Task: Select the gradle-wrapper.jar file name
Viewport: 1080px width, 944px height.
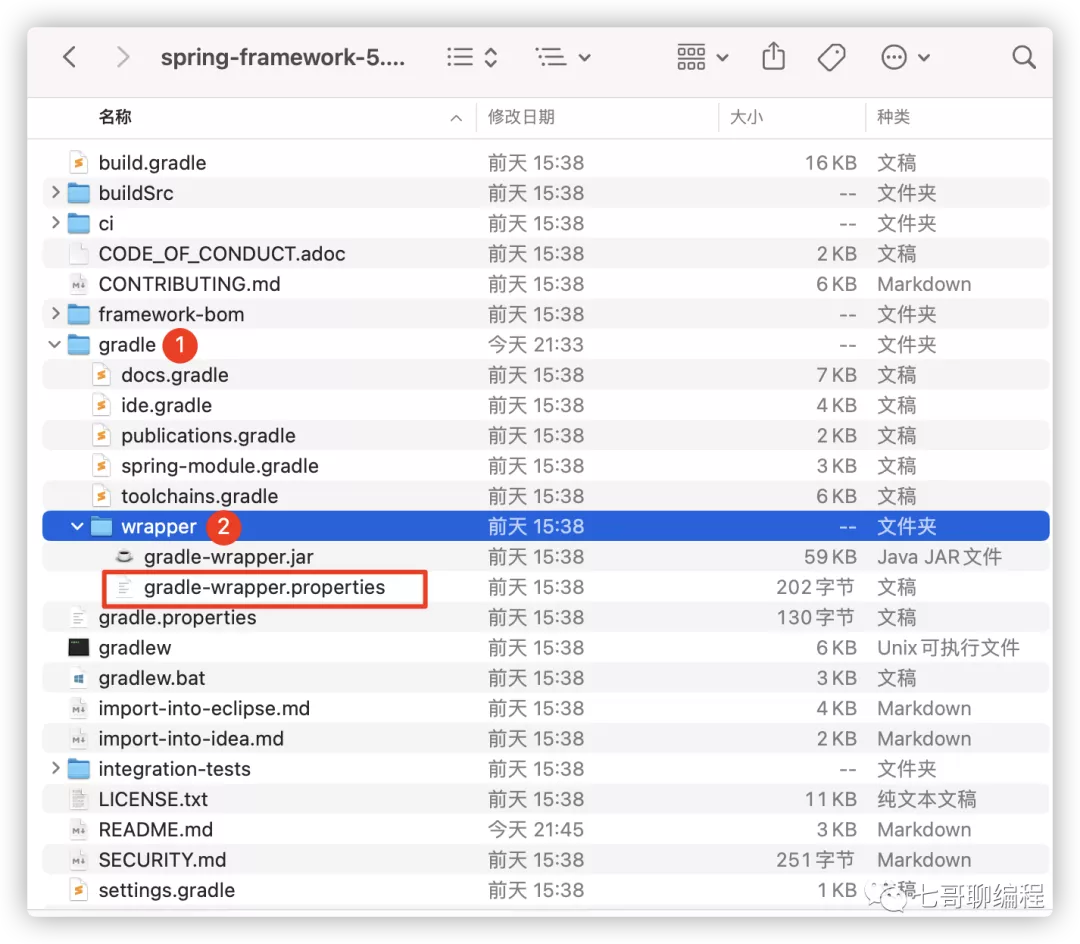Action: 229,557
